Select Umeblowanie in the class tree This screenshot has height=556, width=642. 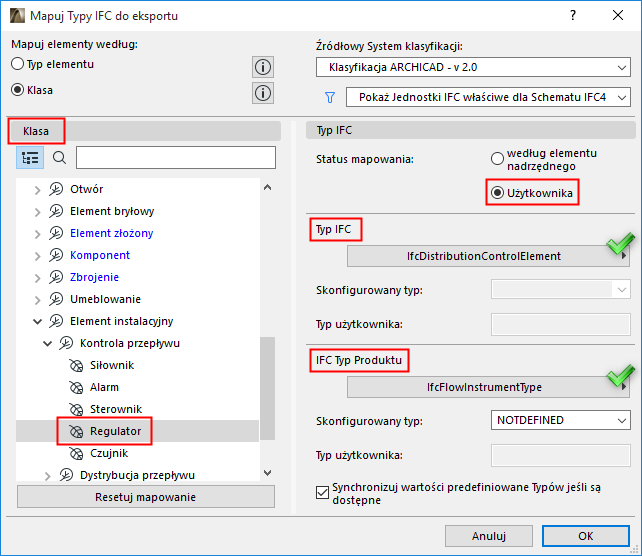point(105,299)
